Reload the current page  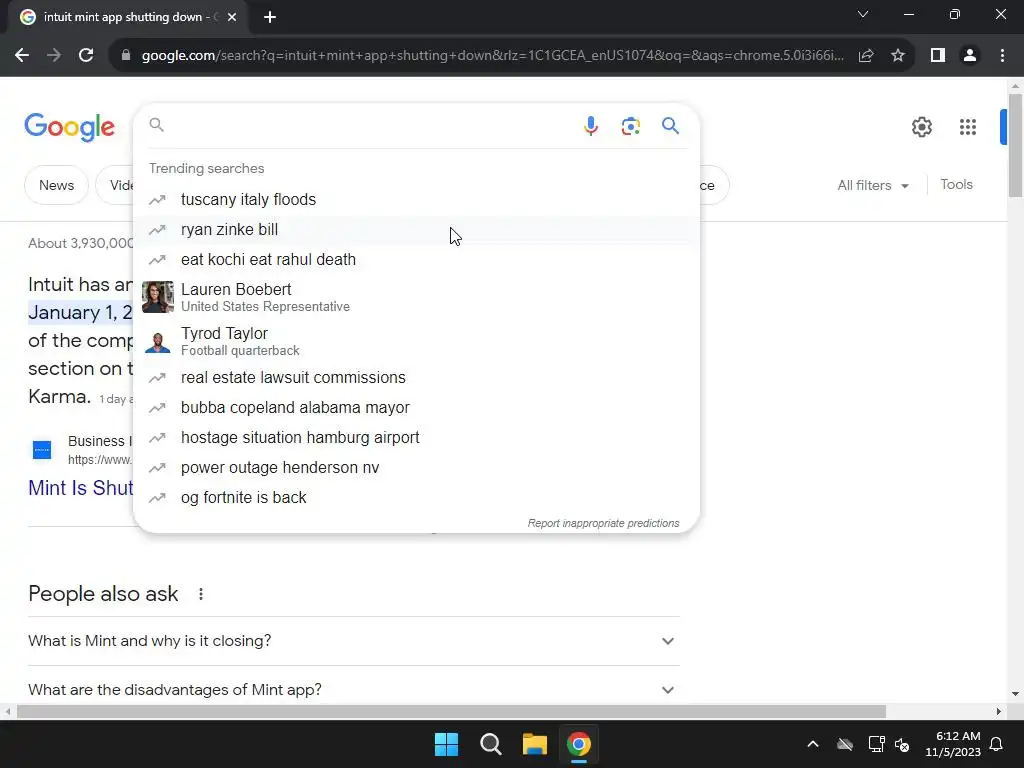[86, 56]
